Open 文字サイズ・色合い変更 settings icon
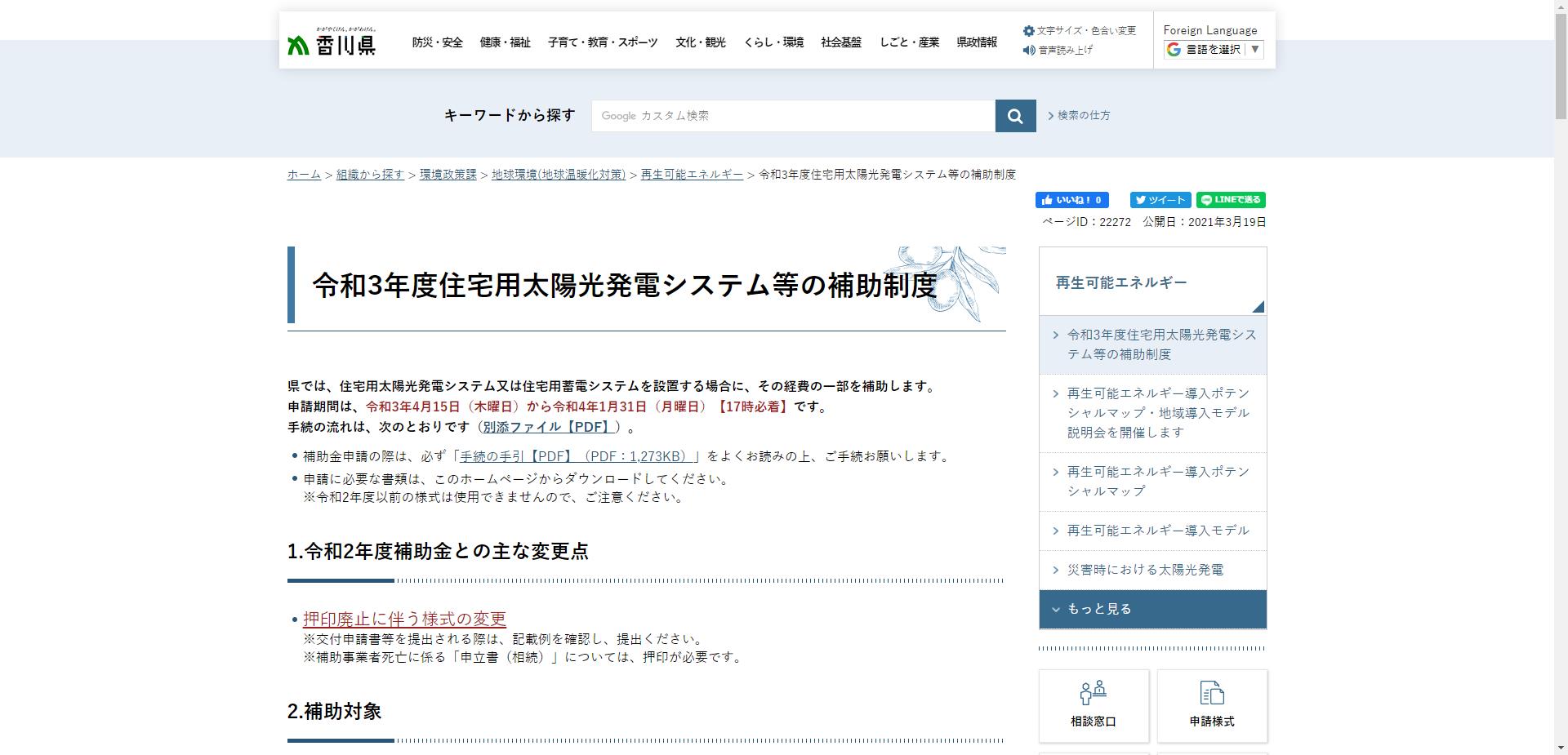The height and width of the screenshot is (755, 1568). tap(1028, 30)
